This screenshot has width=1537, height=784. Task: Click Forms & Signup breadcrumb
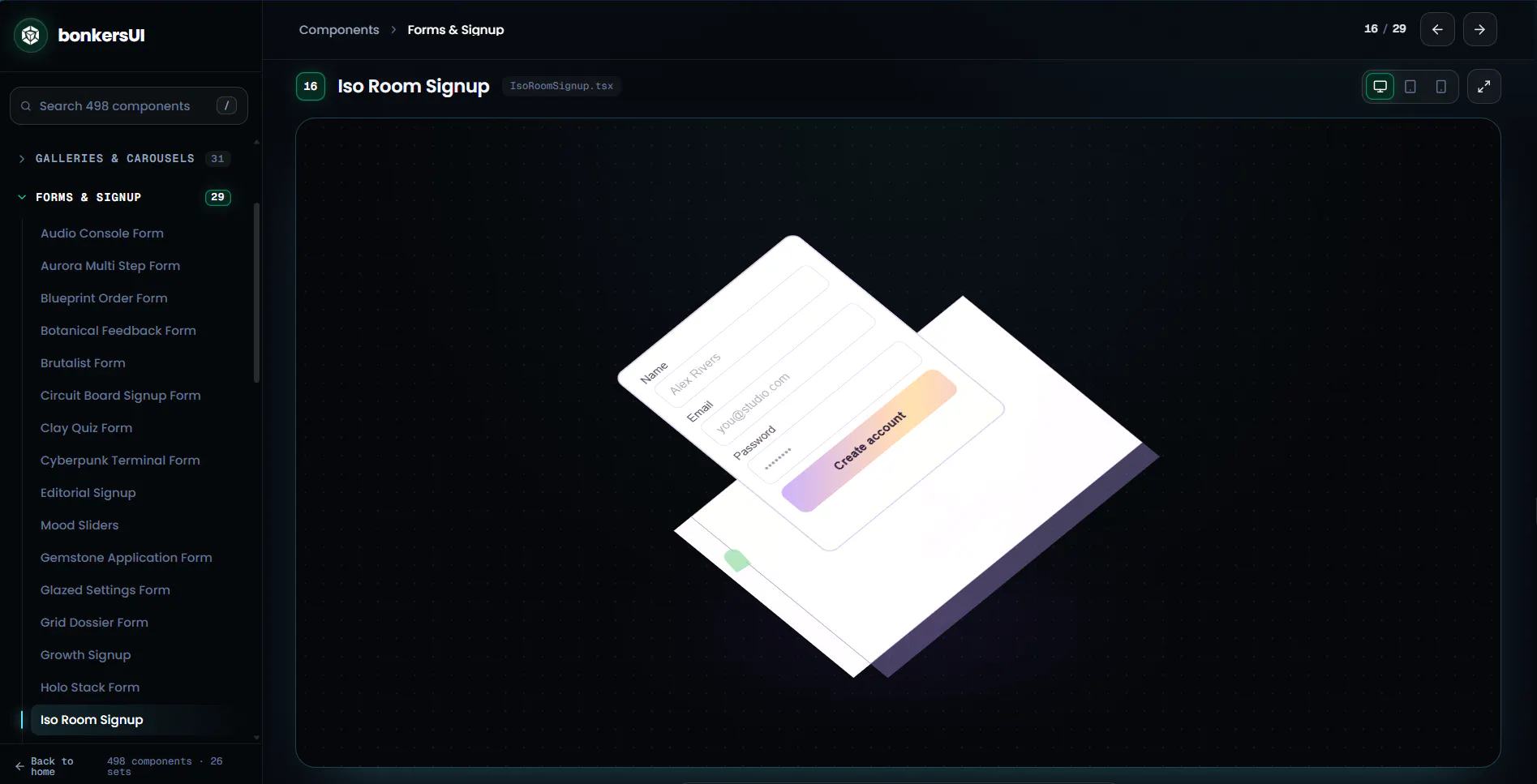coord(456,30)
